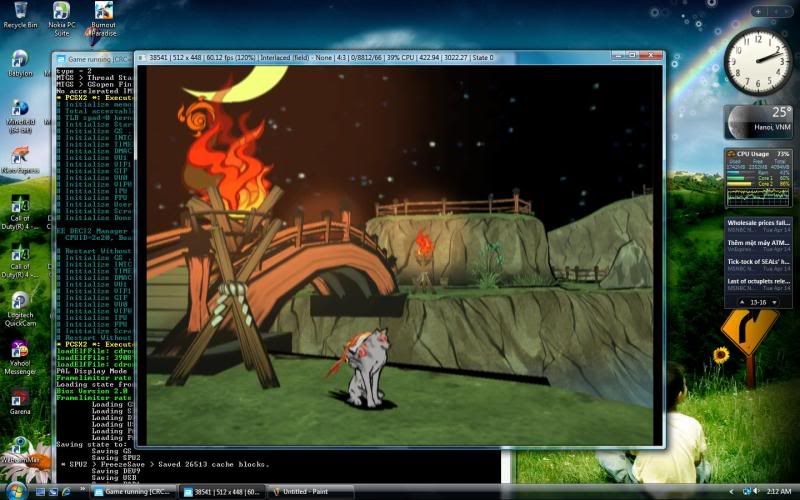Show previous feed headlines with up arrow
Screen dimensions: 800x500
742,302
